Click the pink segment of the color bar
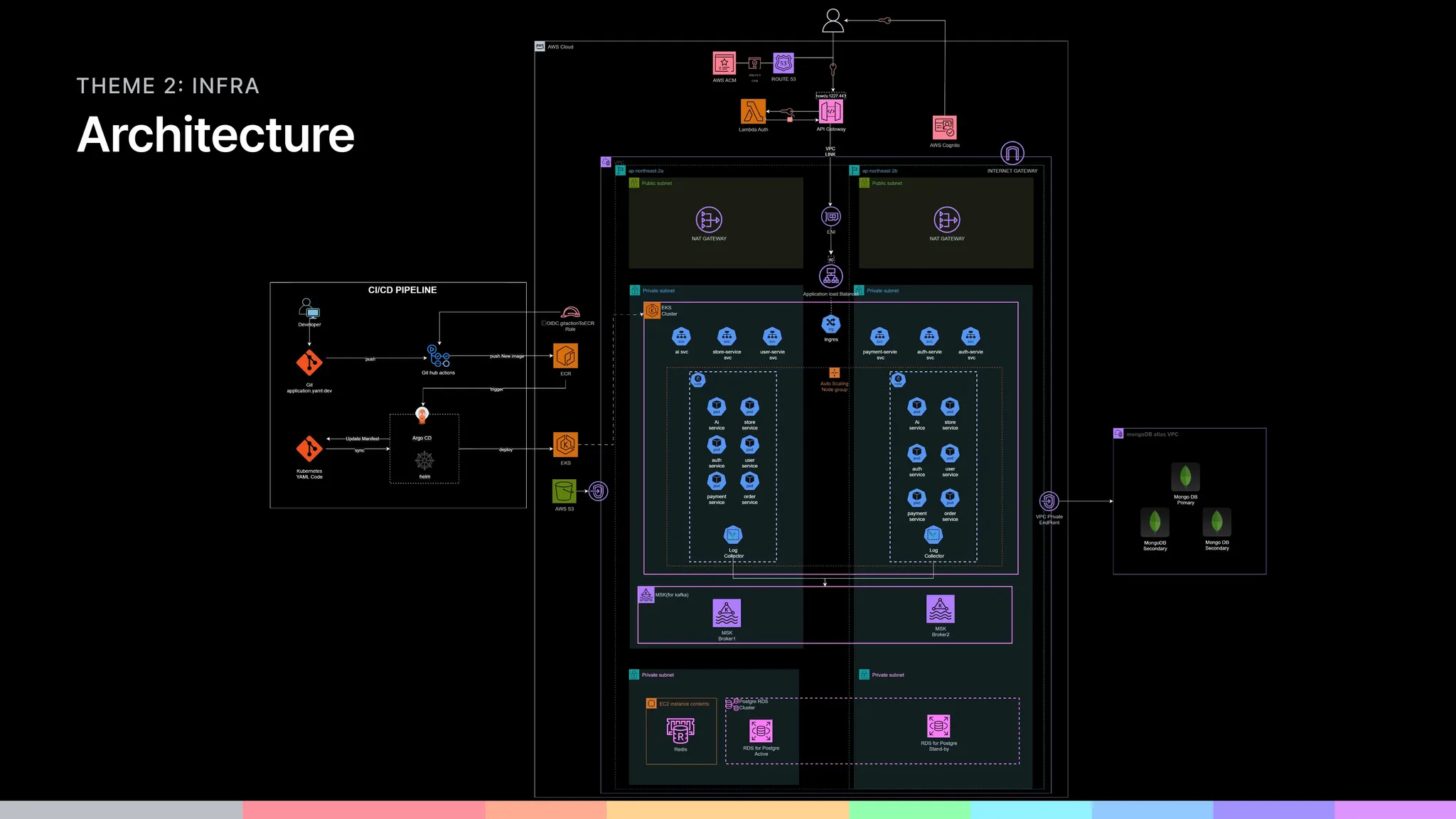Viewport: 1456px width, 819px height. [x=363, y=810]
